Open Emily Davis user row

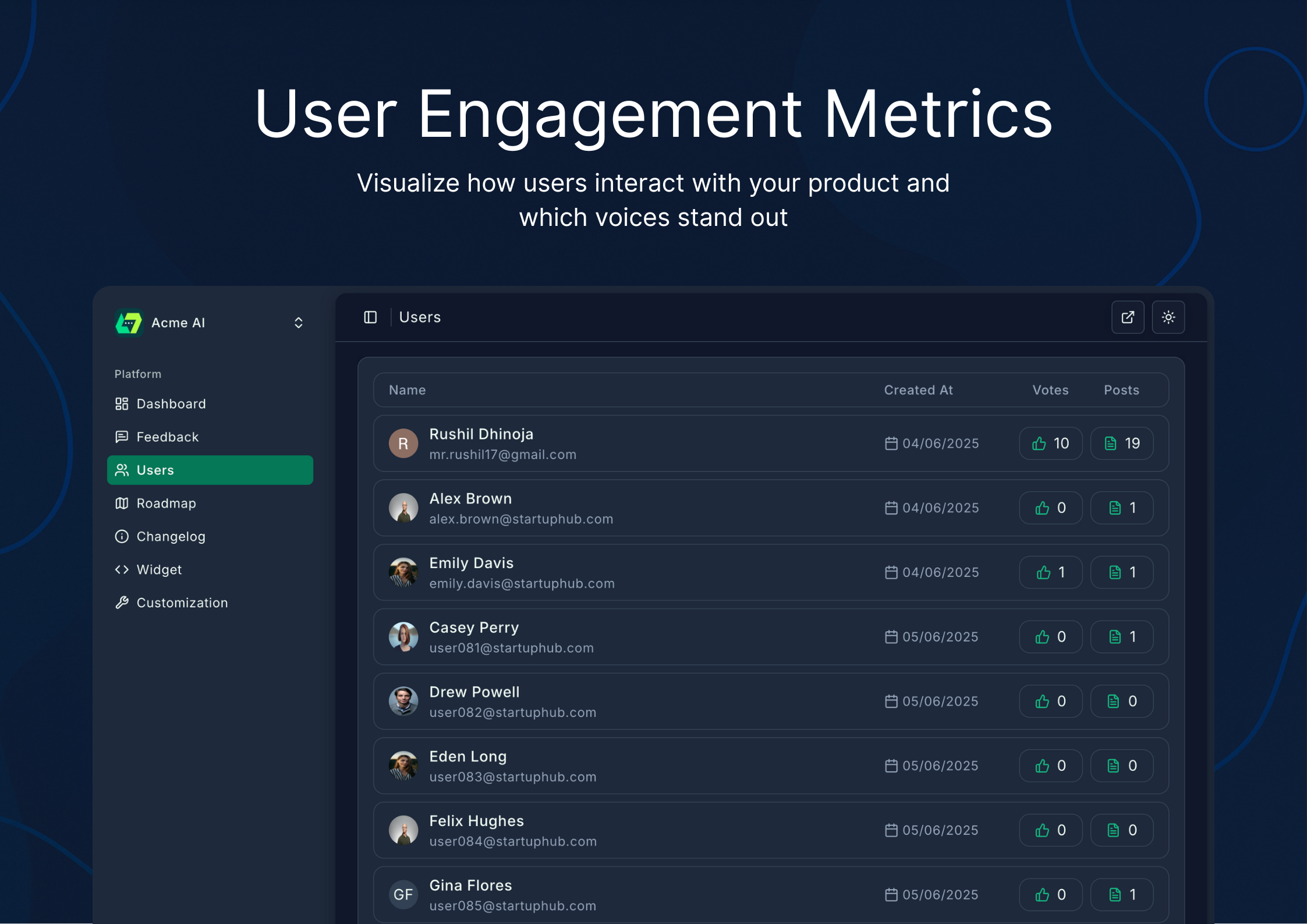coord(640,573)
